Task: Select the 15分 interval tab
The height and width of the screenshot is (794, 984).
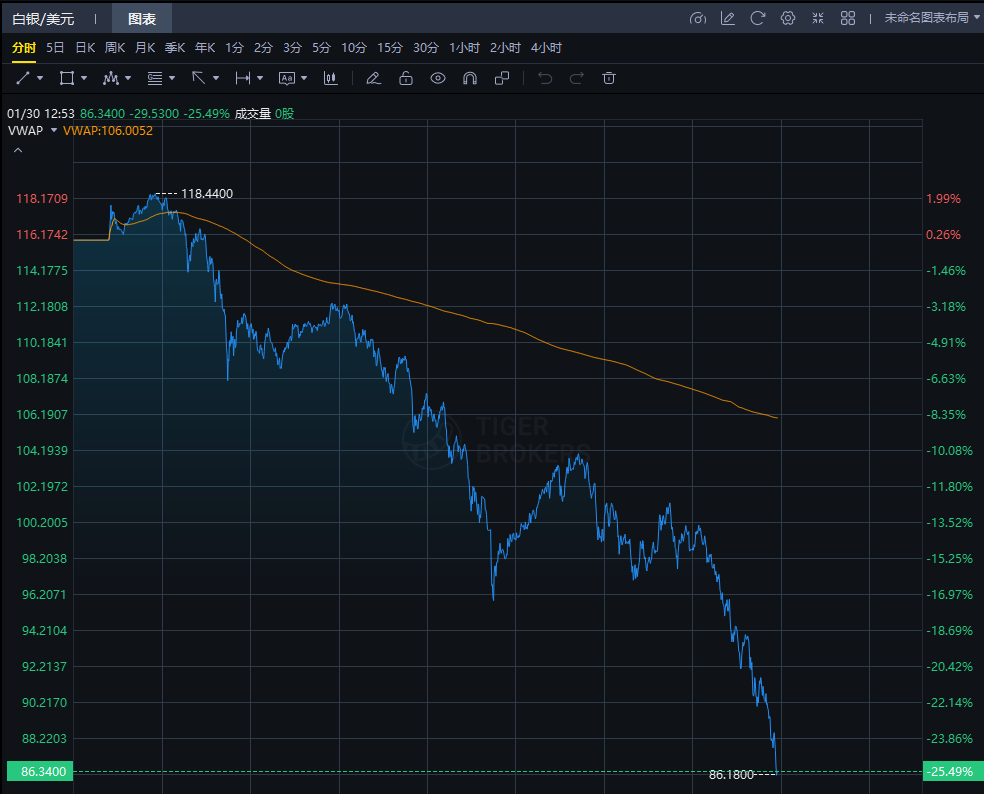Action: (389, 47)
